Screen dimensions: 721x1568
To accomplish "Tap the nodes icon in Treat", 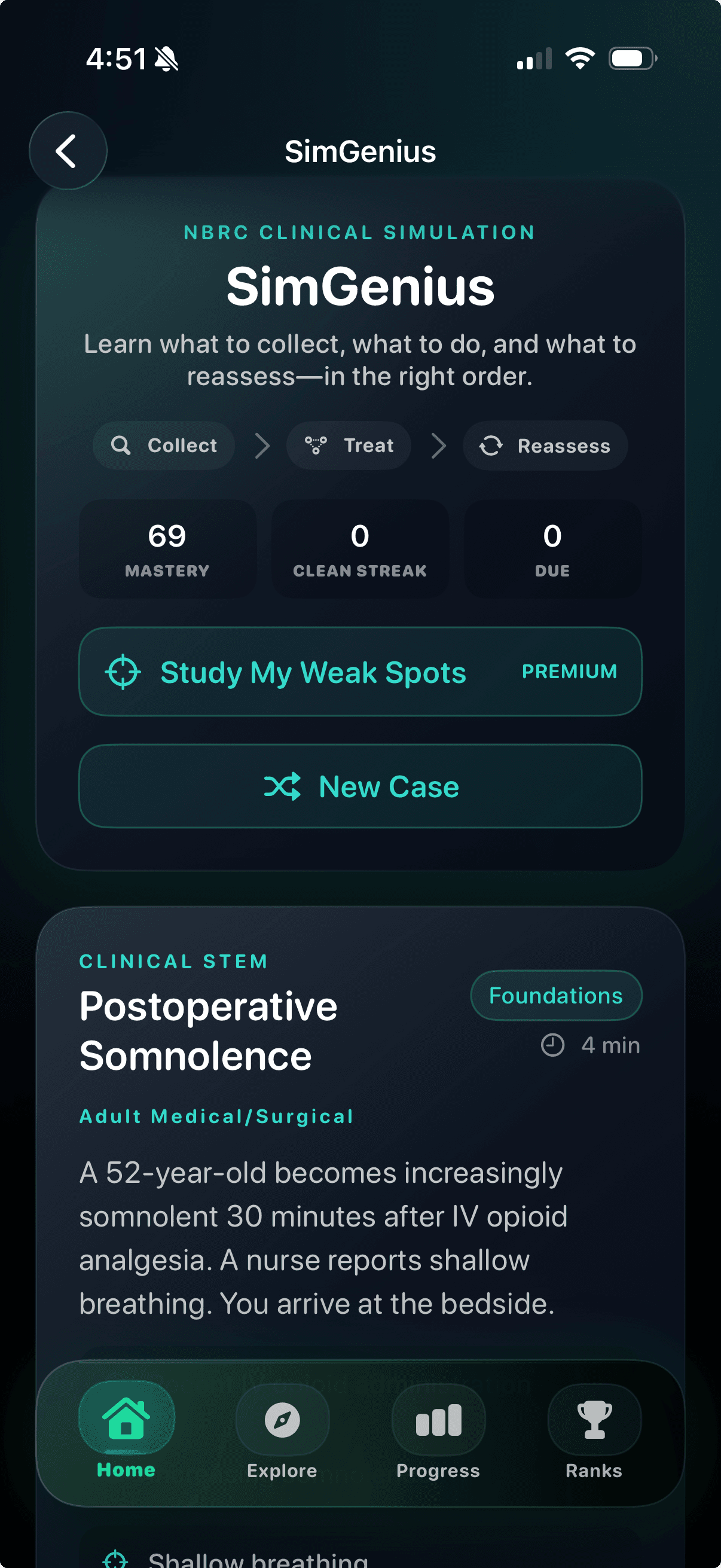I will [x=316, y=446].
